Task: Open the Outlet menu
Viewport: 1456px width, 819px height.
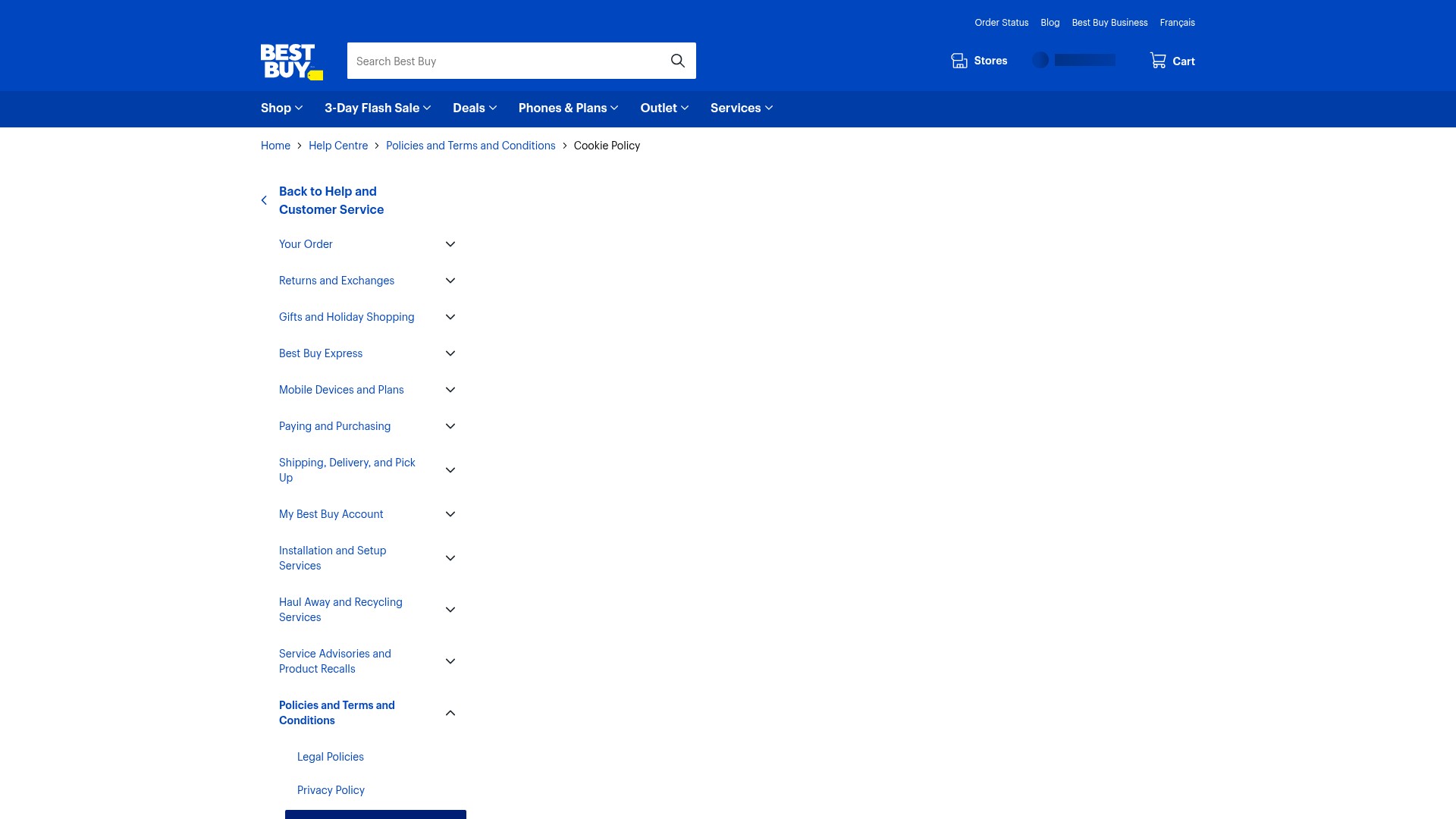Action: tap(664, 108)
